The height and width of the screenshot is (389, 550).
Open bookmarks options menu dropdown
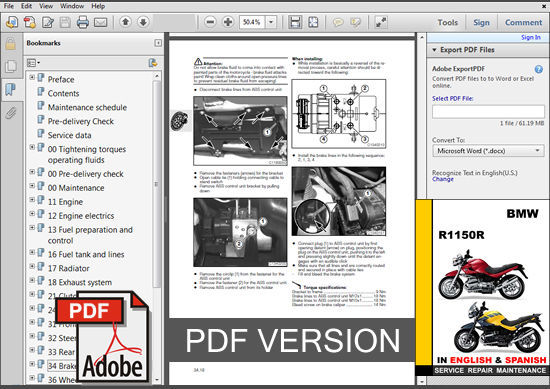[x=33, y=63]
